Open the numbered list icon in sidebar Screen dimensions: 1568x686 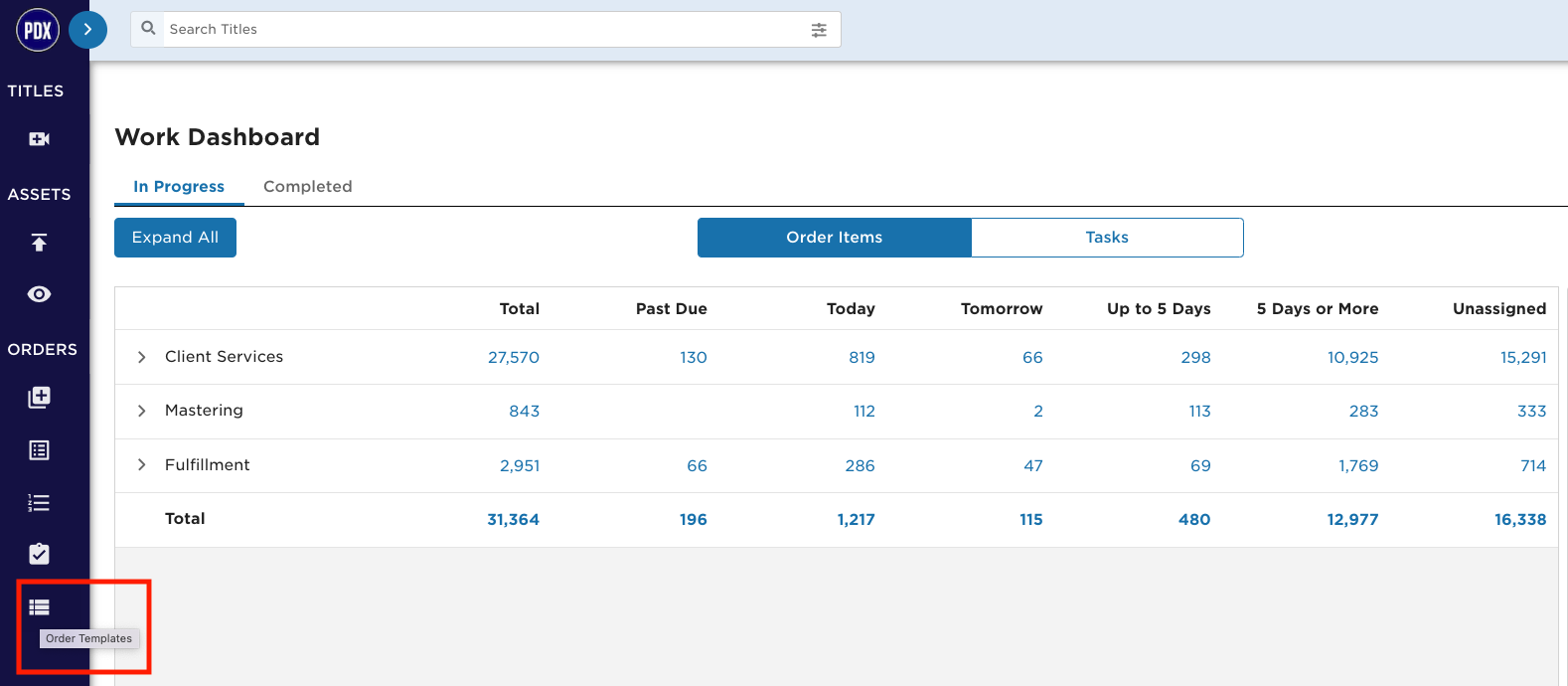[39, 503]
